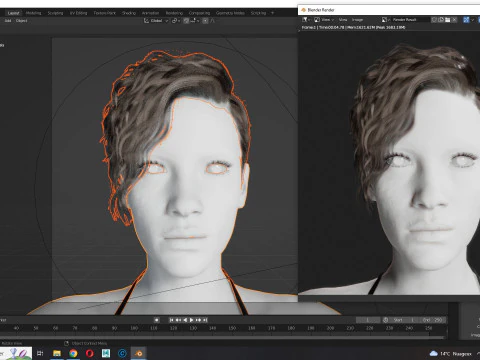
Task: Switch to the Compositing workspace
Action: click(199, 13)
